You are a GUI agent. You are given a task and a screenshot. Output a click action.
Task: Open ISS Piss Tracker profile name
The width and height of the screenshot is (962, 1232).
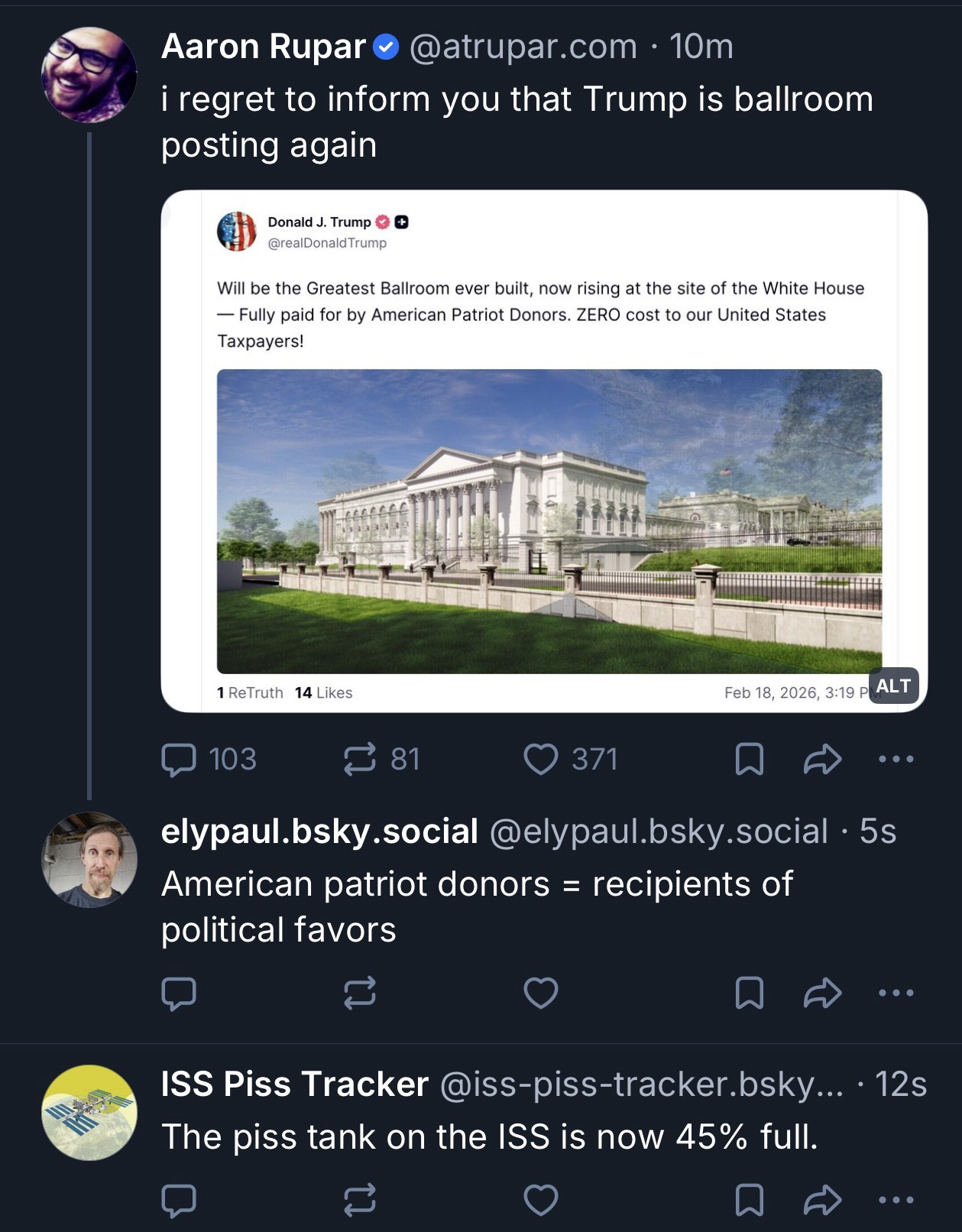(x=294, y=1084)
